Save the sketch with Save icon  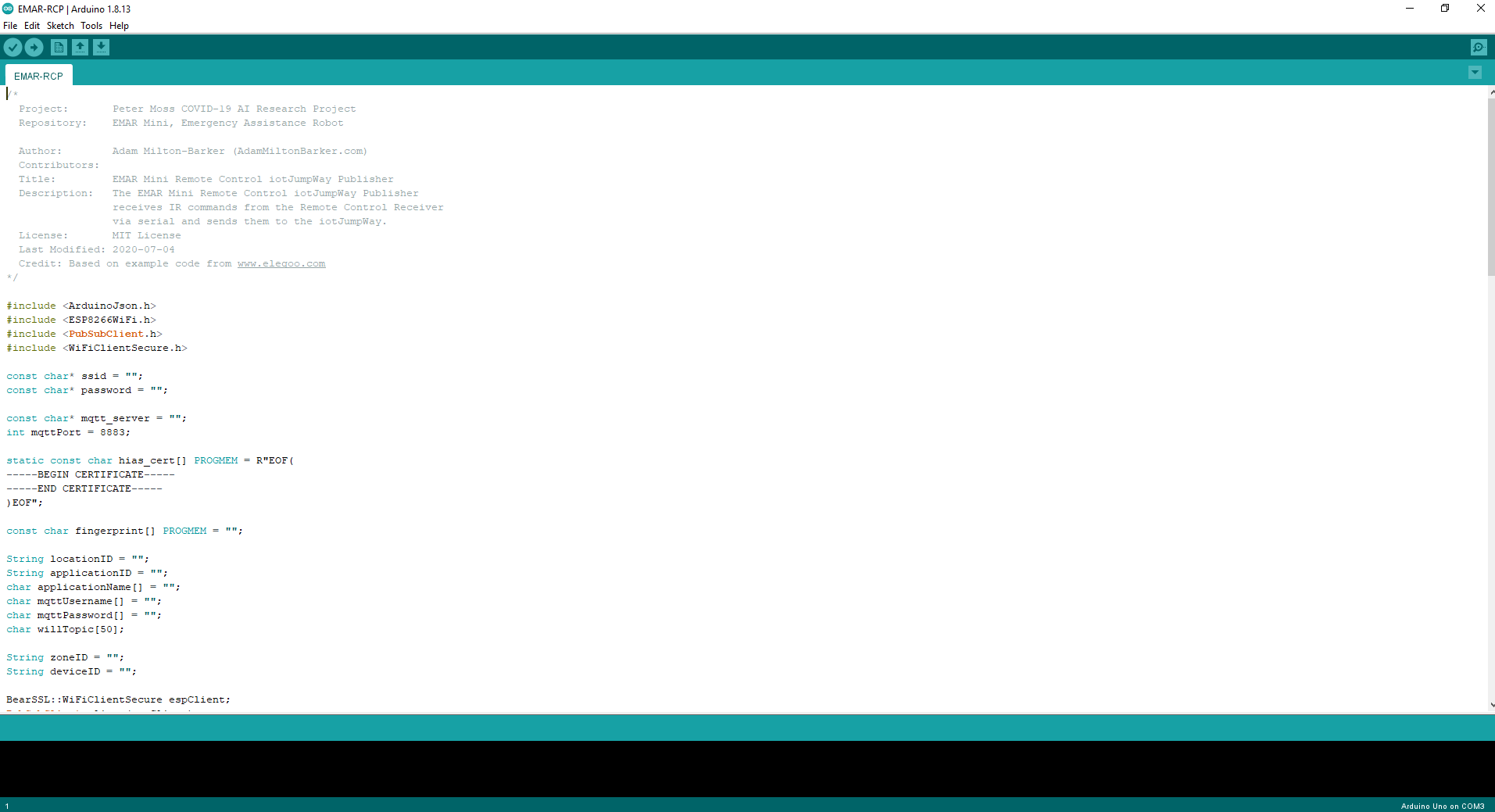pos(101,48)
